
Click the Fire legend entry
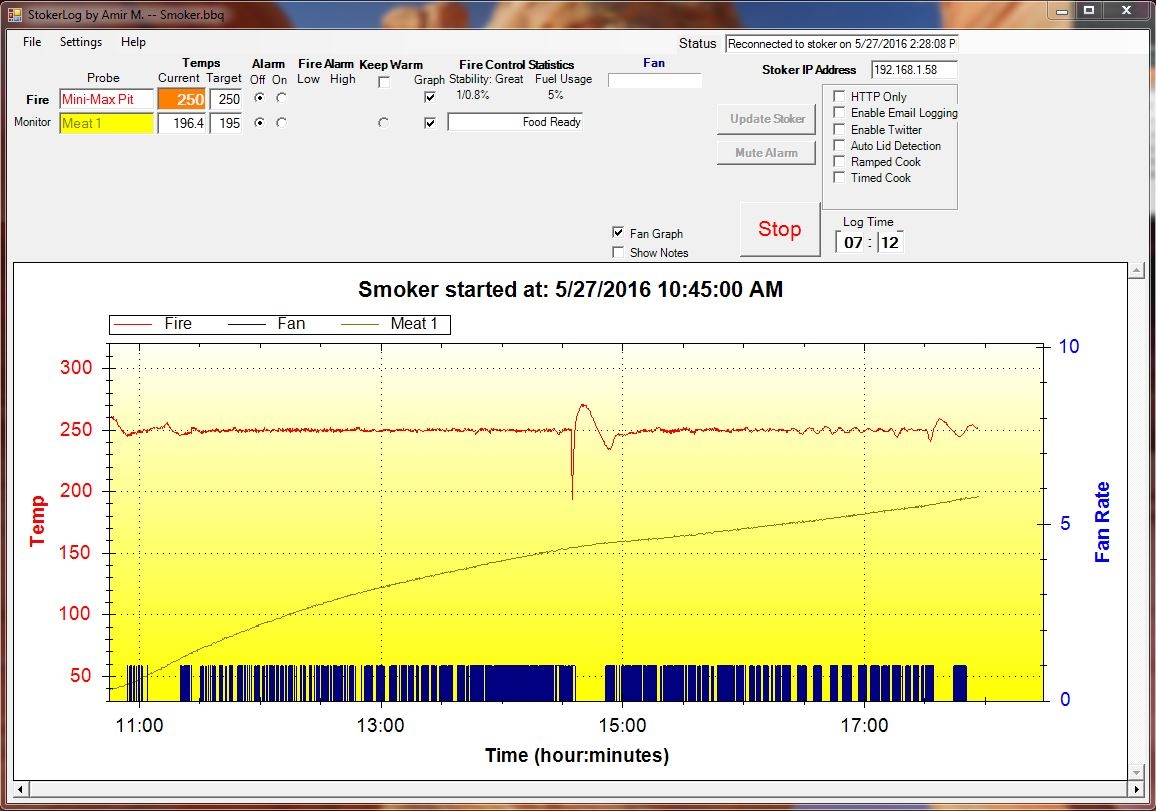pyautogui.click(x=154, y=324)
